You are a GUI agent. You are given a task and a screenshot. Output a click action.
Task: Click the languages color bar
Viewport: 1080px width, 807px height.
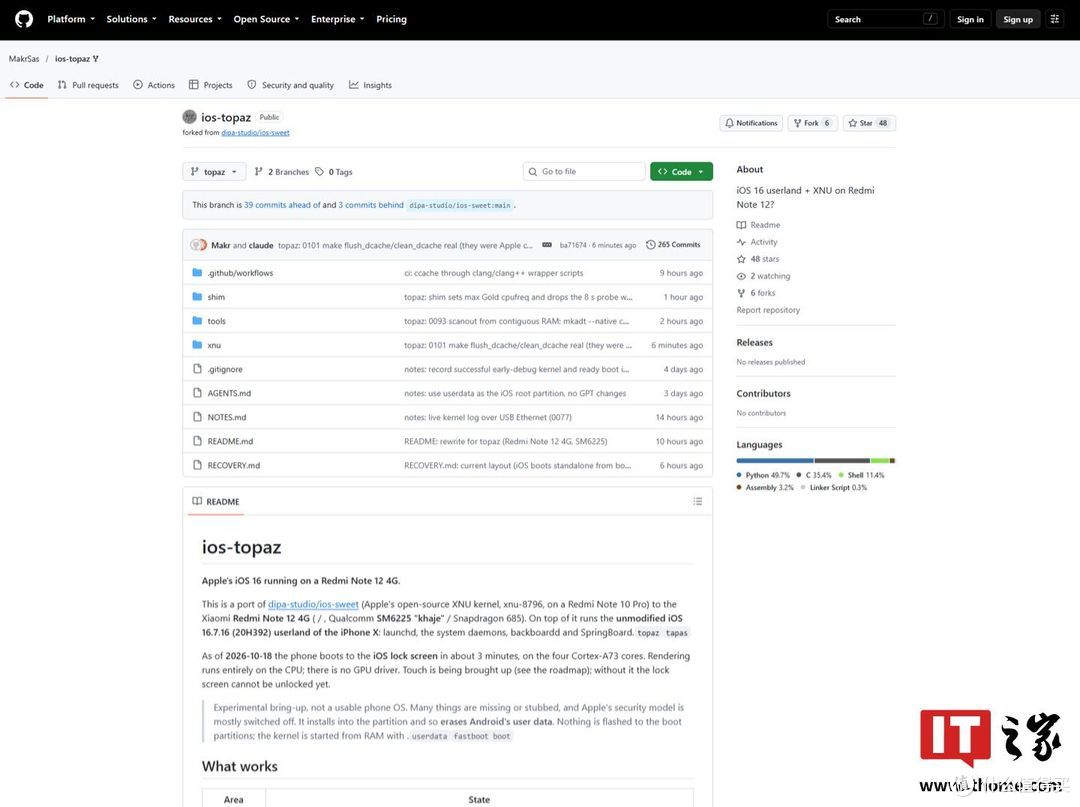[816, 461]
